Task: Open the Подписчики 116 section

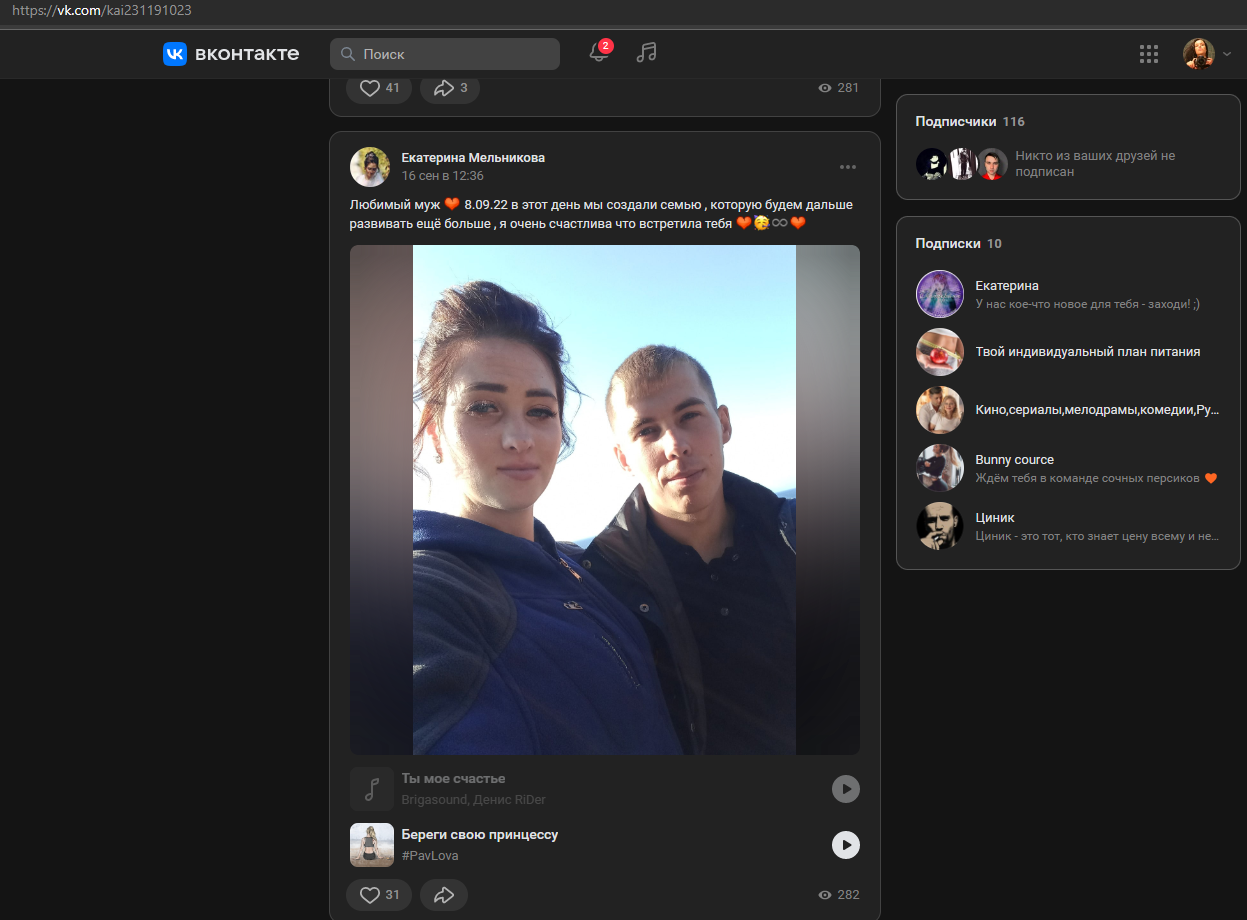Action: (x=970, y=121)
